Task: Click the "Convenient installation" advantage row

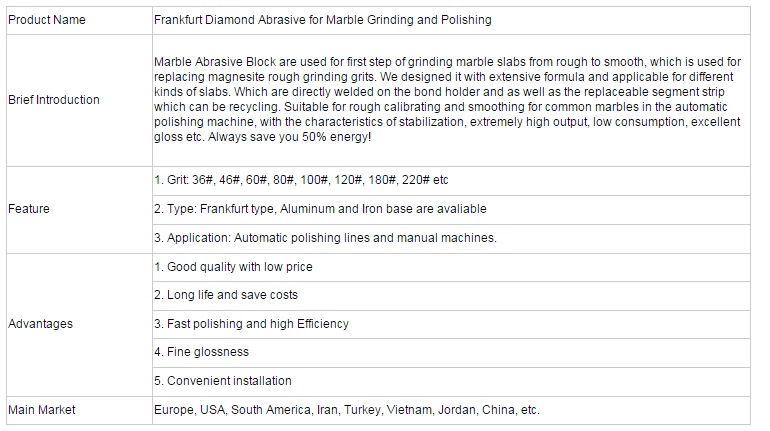Action: tap(223, 381)
